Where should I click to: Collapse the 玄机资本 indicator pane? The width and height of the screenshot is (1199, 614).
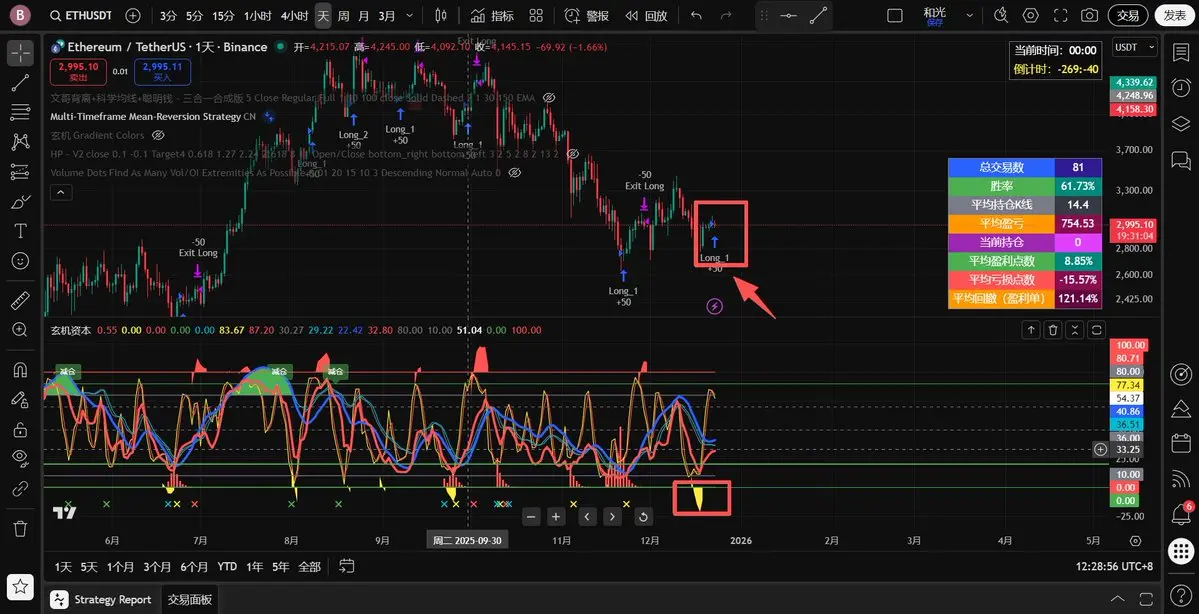click(1074, 330)
